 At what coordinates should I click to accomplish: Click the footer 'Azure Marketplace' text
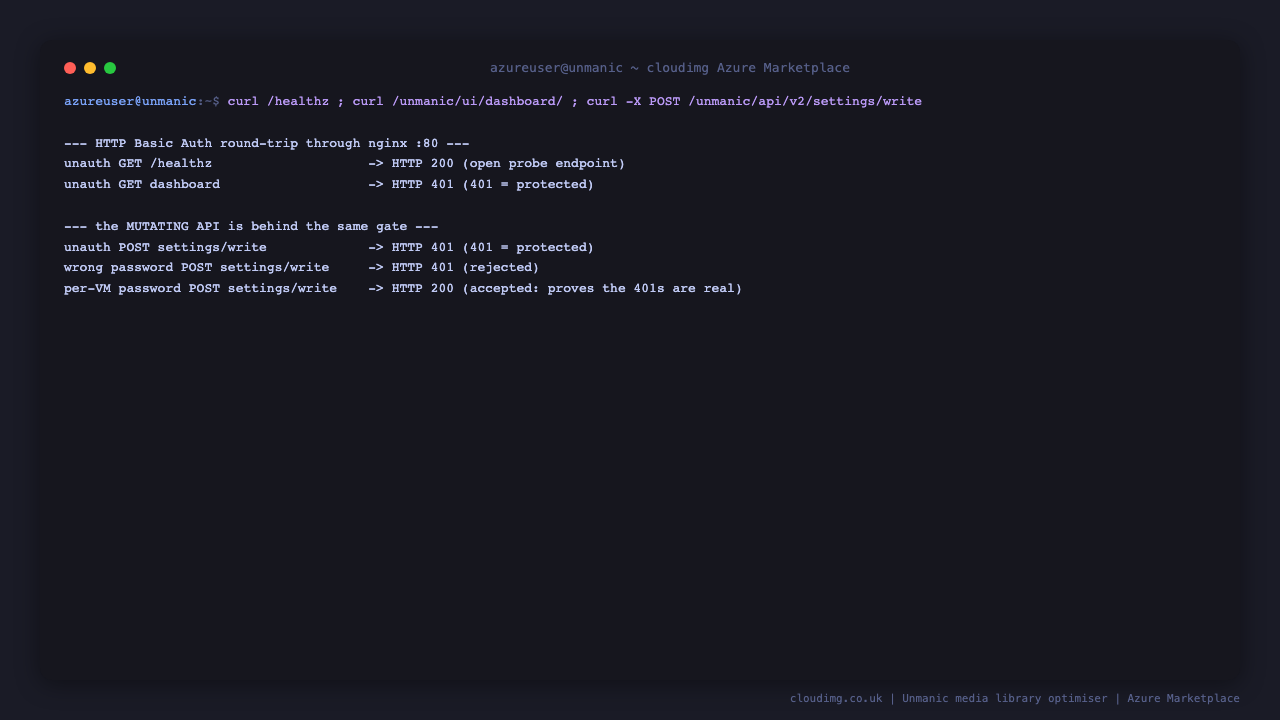[1183, 698]
